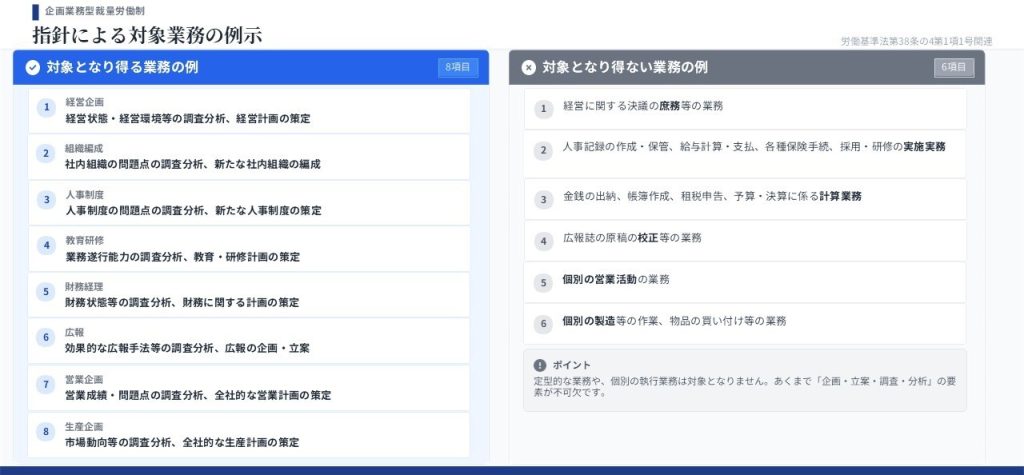The image size is (1024, 475).
Task: Select the 財務経理 list item
Action: [x=248, y=294]
